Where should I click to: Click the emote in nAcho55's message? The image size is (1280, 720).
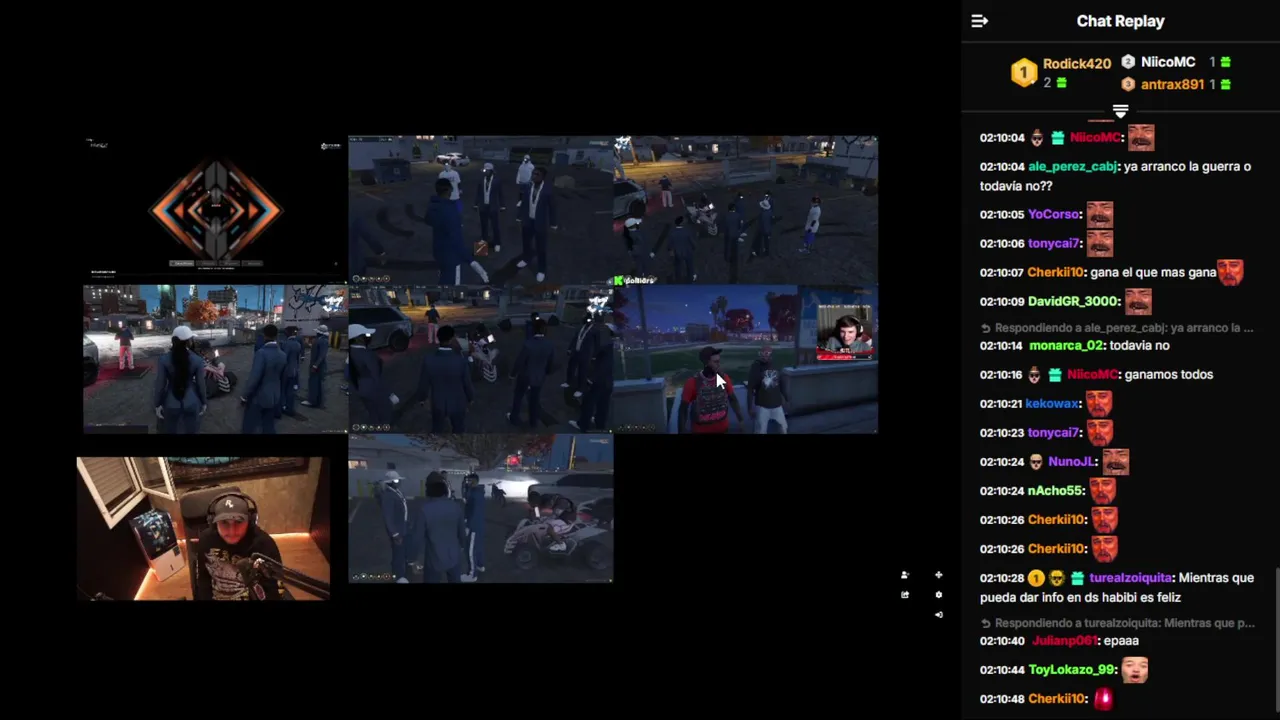pyautogui.click(x=1102, y=490)
